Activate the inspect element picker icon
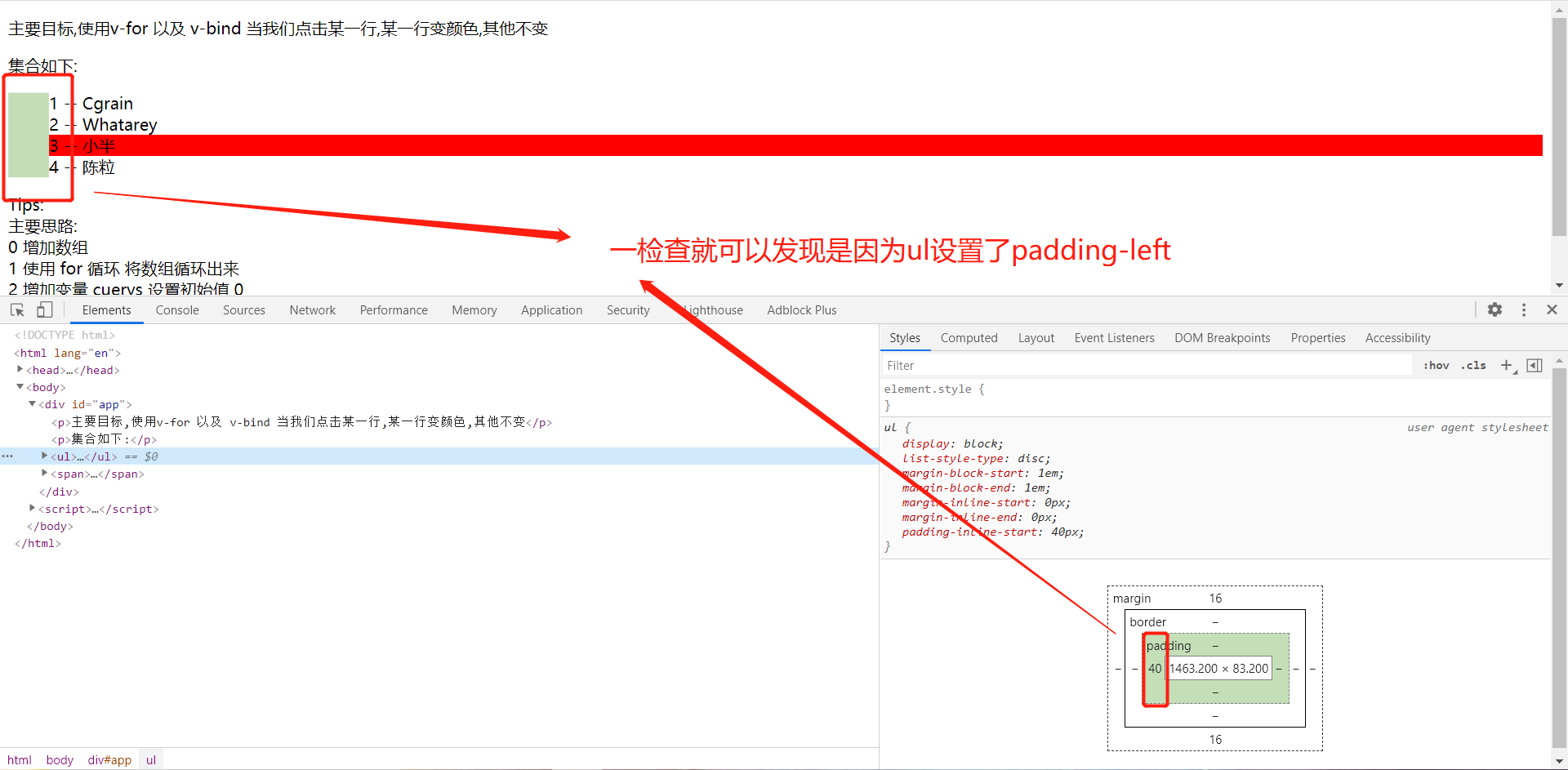Image resolution: width=1568 pixels, height=770 pixels. 17,310
